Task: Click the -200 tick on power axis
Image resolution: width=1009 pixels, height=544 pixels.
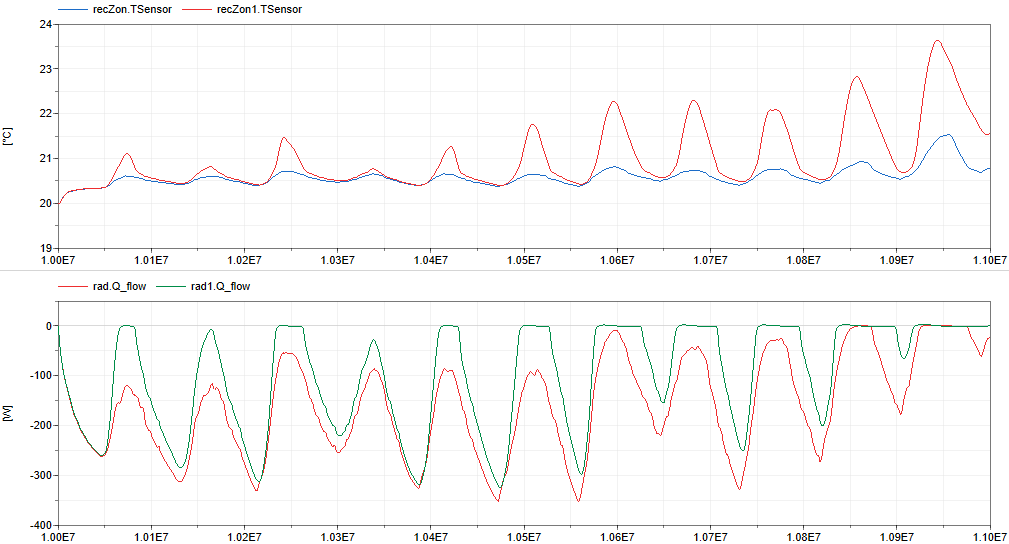Action: pos(39,425)
